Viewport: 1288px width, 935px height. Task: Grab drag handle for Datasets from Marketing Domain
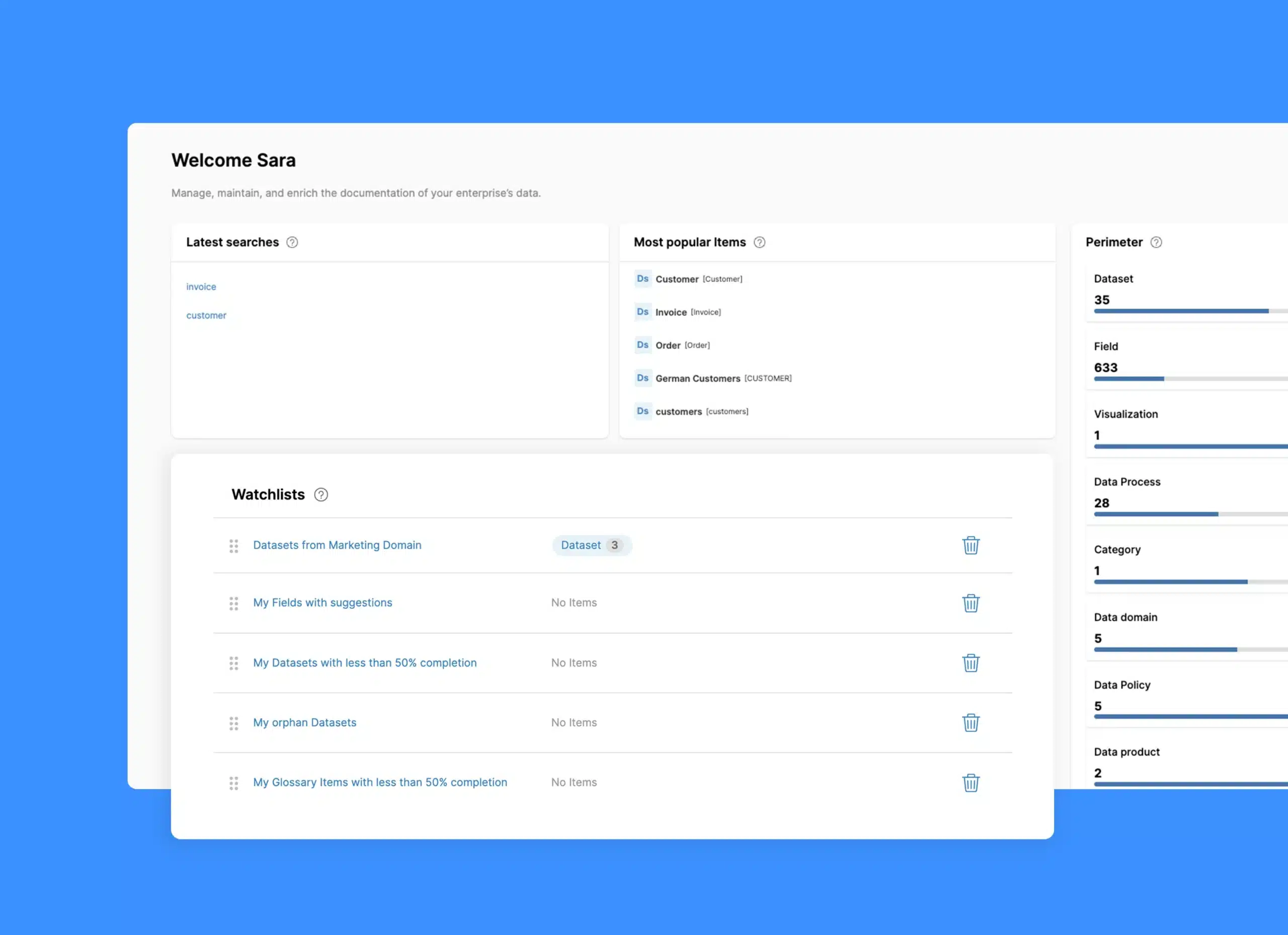[x=233, y=546]
